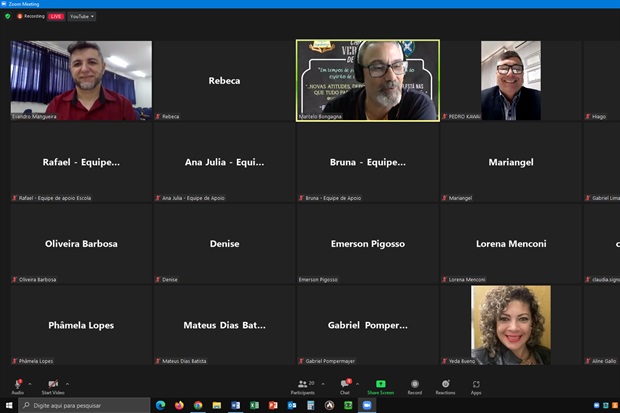The image size is (620, 413).
Task: Select the Denise participant tile
Action: [x=224, y=243]
